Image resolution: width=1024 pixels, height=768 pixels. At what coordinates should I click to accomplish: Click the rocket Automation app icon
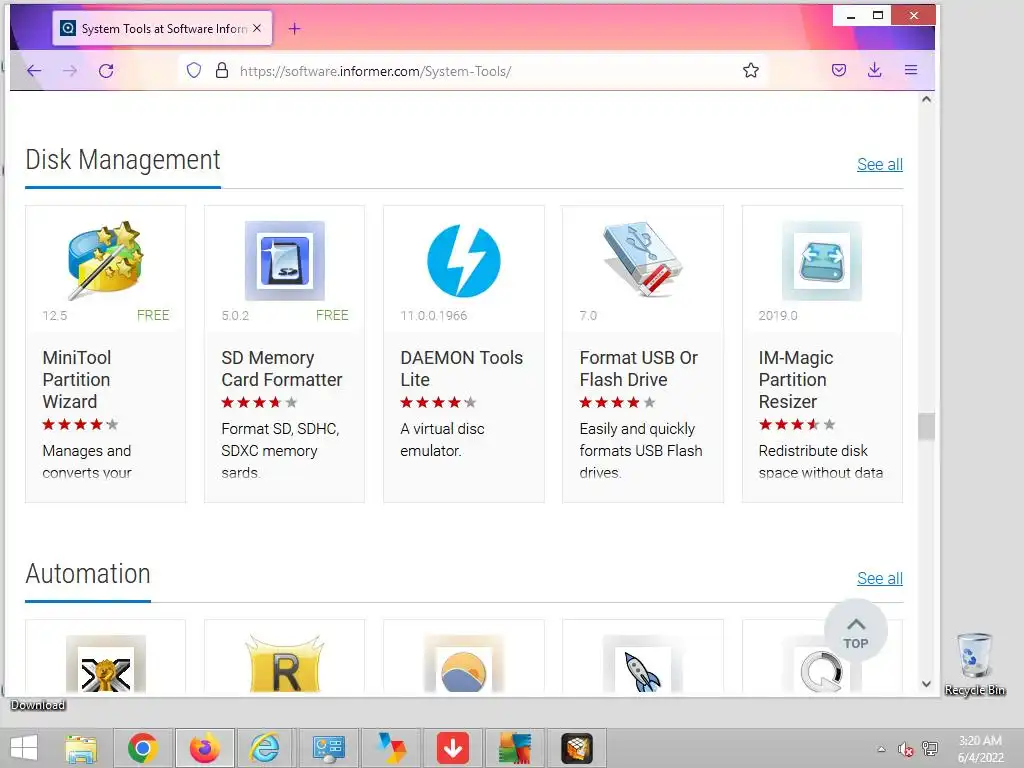pyautogui.click(x=643, y=665)
